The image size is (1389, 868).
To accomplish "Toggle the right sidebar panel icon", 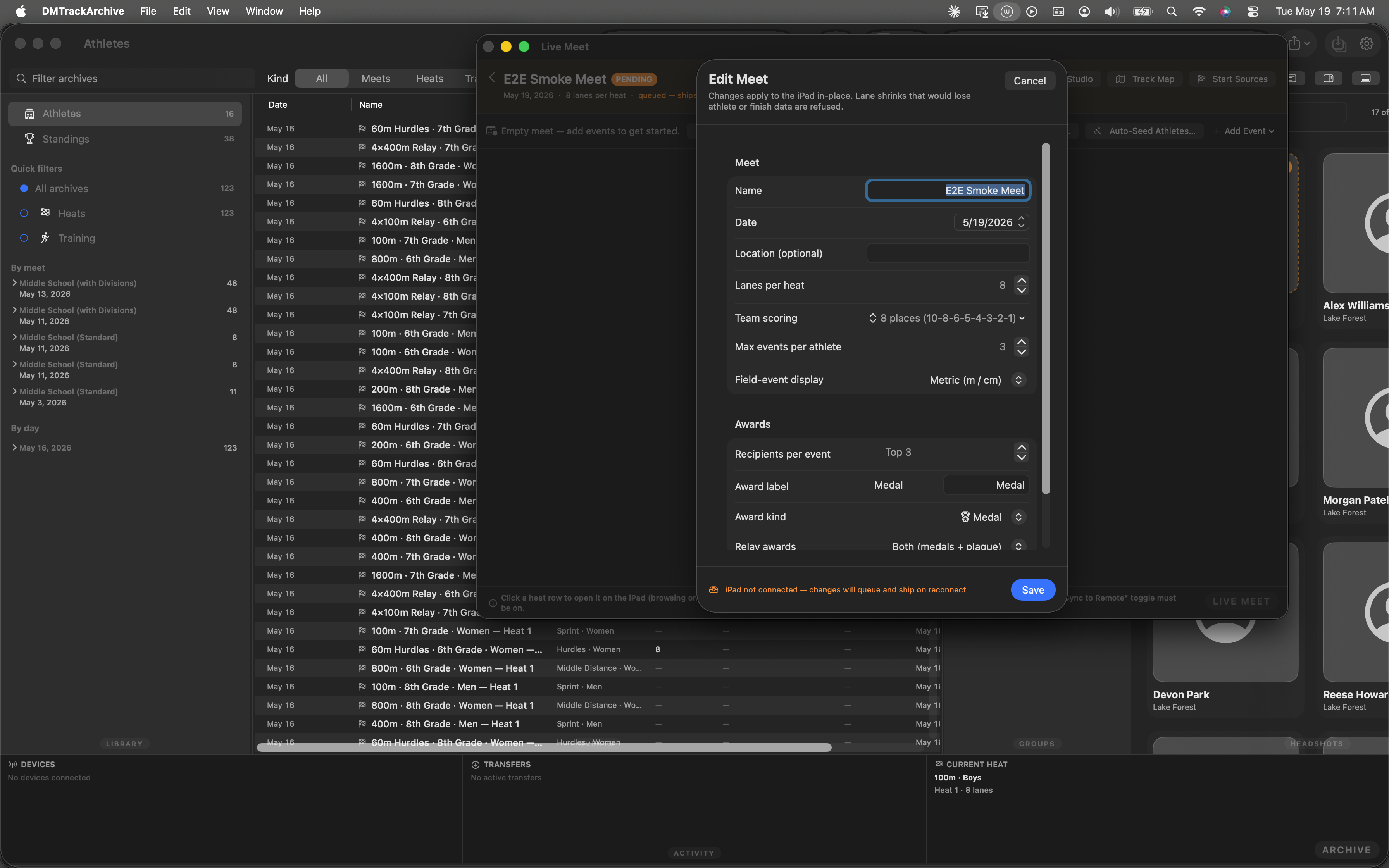I will point(1328,79).
